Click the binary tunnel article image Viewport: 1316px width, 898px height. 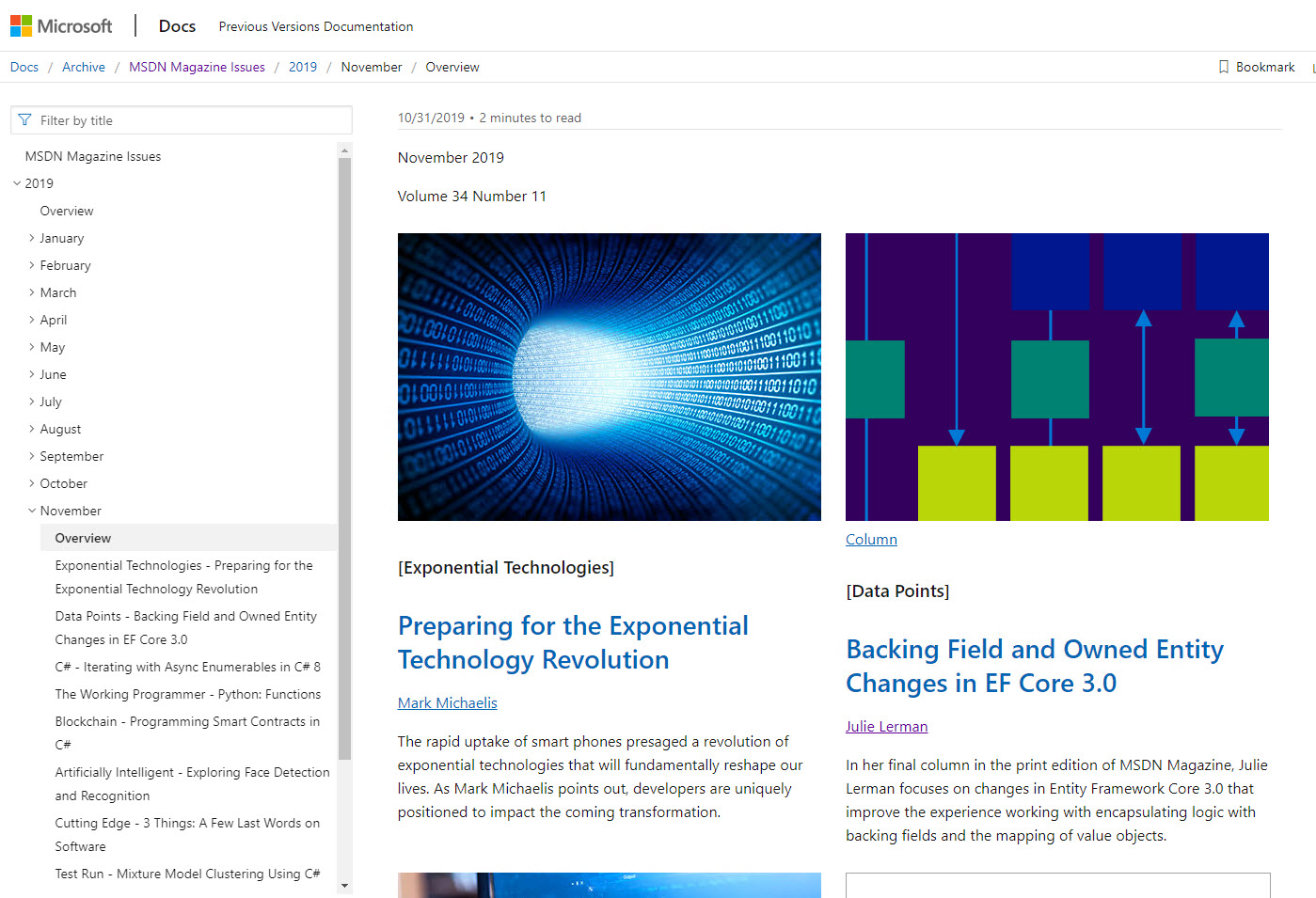(x=609, y=376)
